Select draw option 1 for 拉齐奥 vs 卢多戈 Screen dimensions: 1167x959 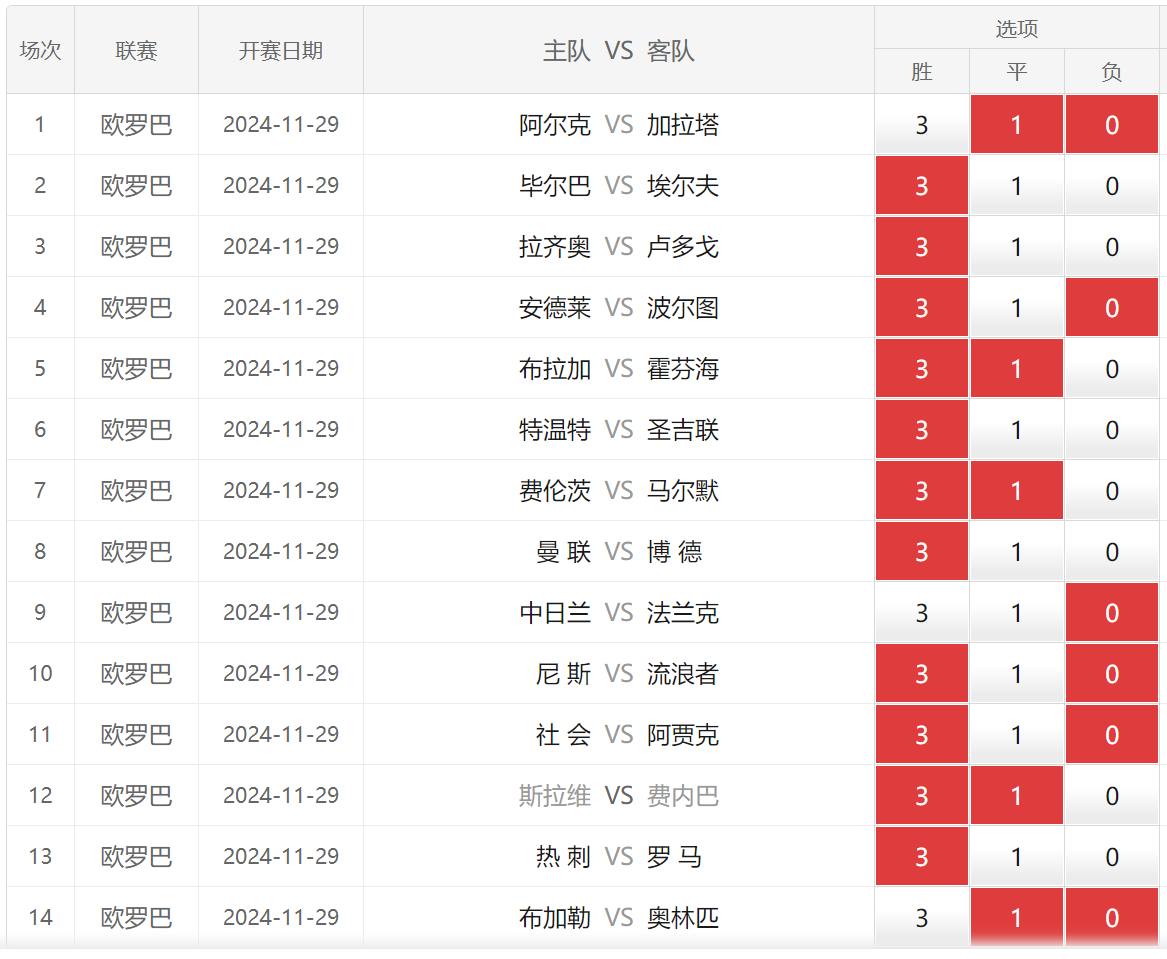click(1016, 247)
